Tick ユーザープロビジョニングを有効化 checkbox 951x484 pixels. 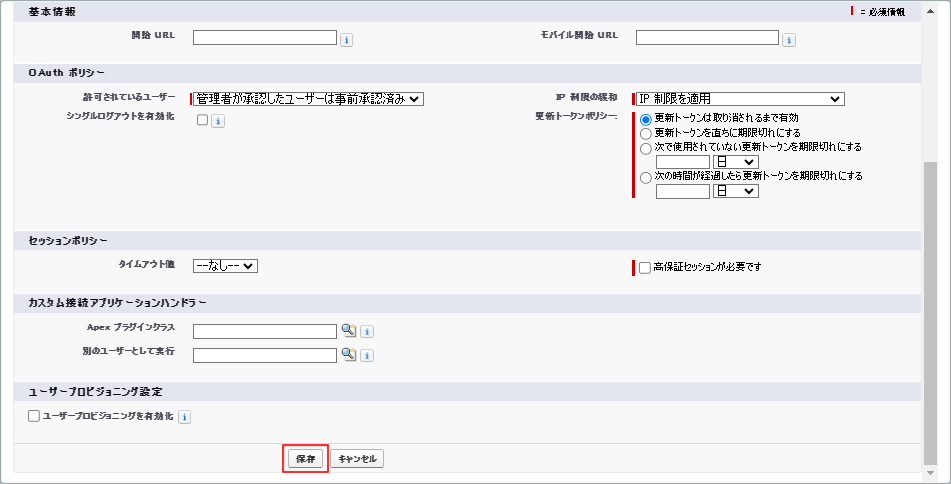pos(34,416)
